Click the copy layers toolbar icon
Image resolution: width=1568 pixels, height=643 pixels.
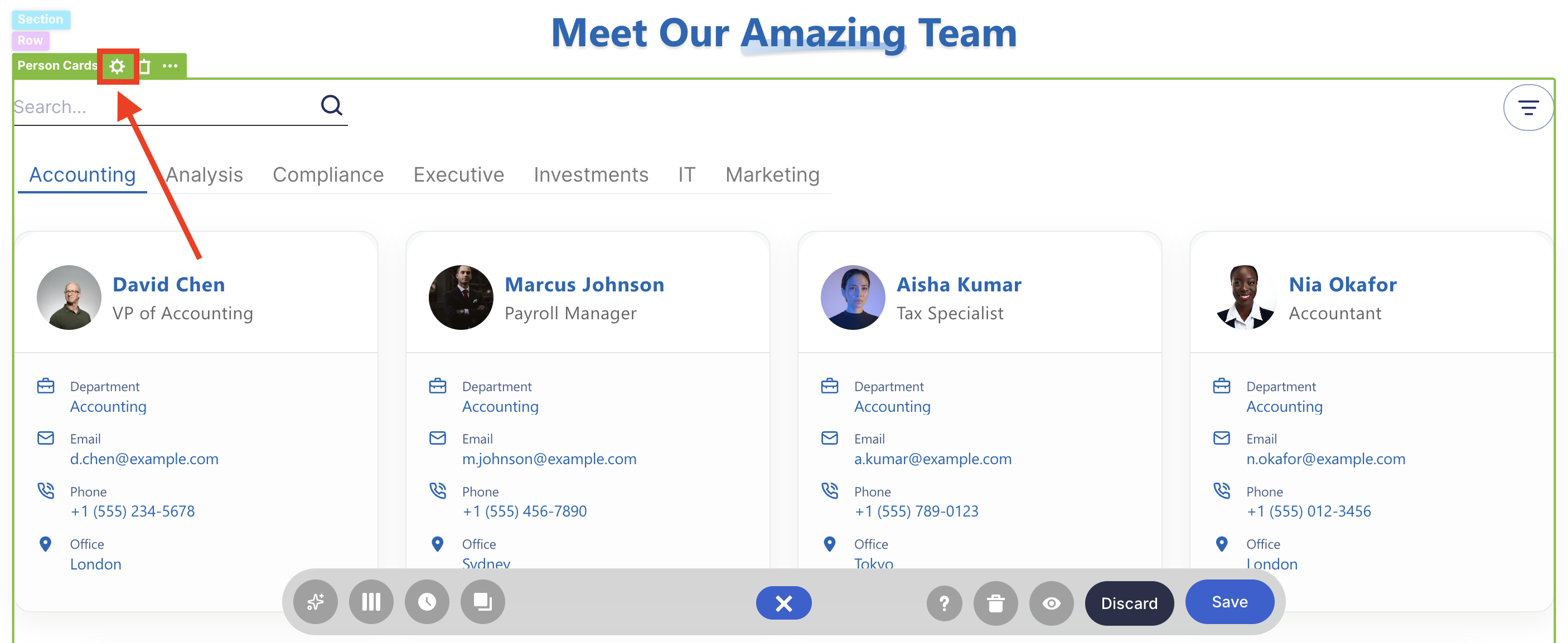pyautogui.click(x=483, y=602)
